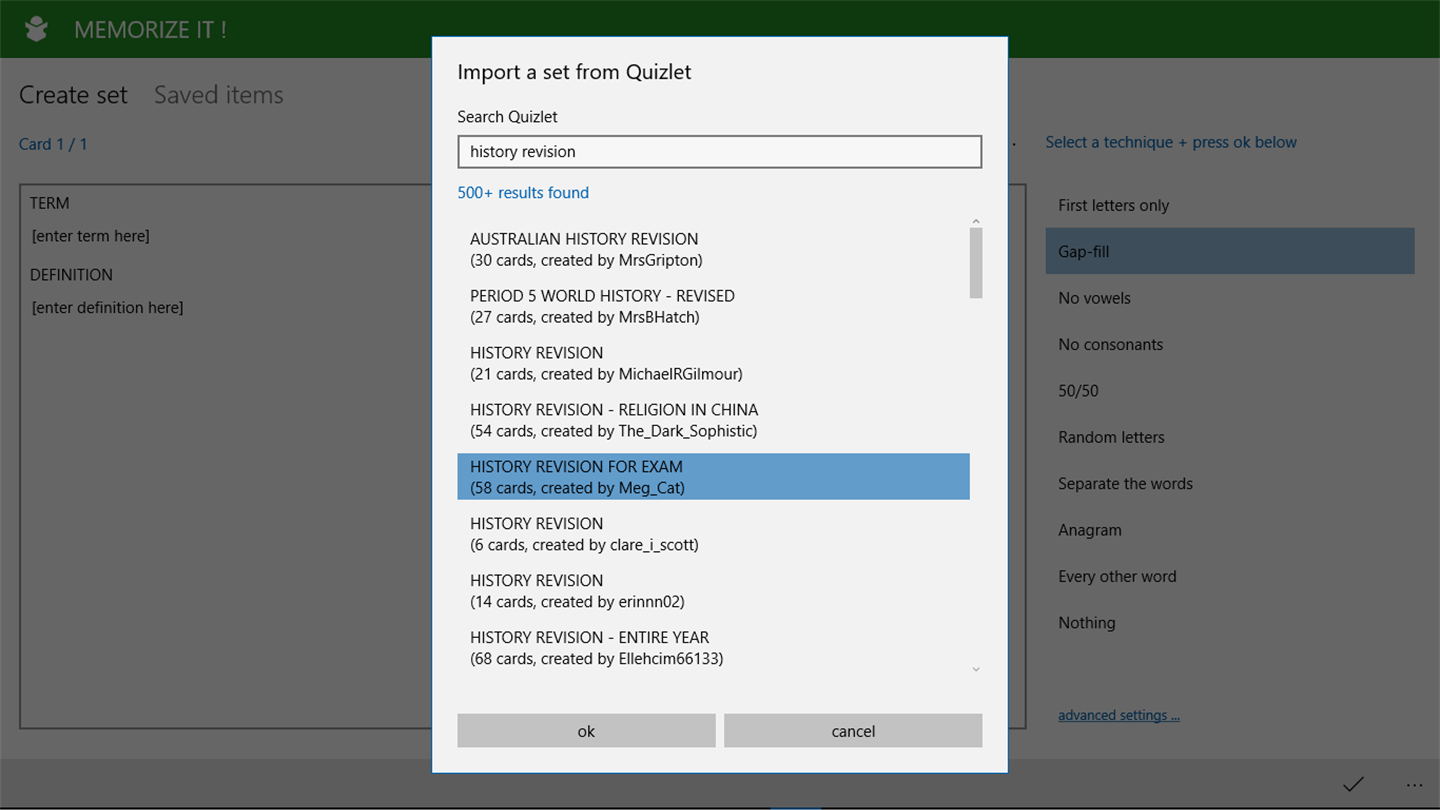Select History Revision - Religion in China set
Image resolution: width=1440 pixels, height=810 pixels.
click(714, 421)
